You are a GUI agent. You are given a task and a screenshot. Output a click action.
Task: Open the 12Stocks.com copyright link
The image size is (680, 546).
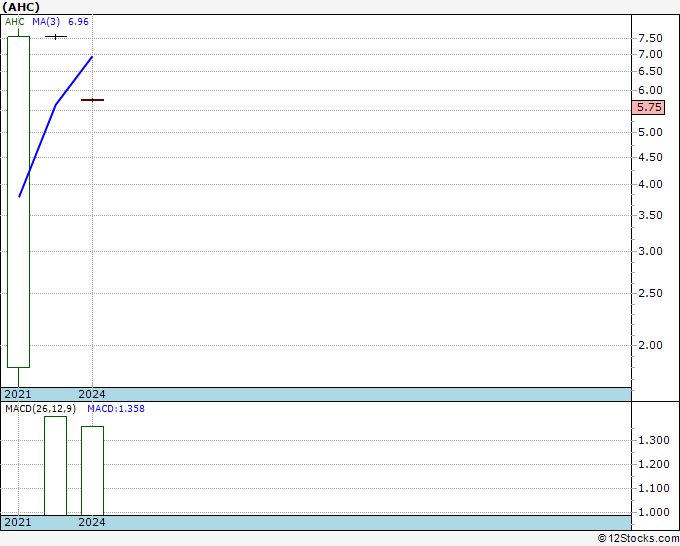point(638,538)
